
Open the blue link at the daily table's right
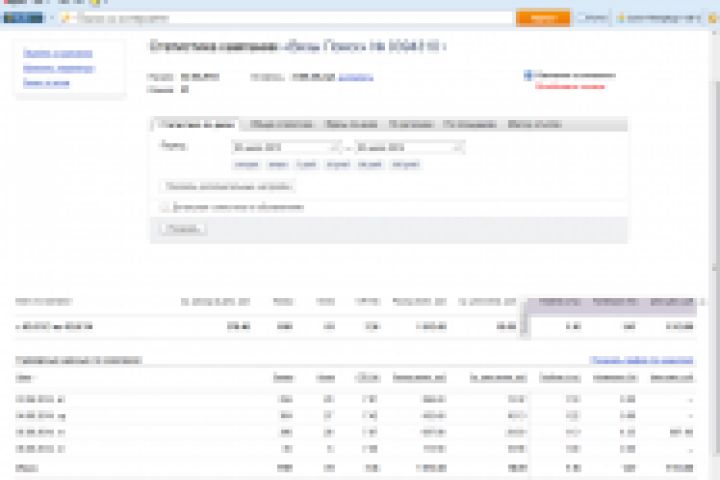pos(641,360)
